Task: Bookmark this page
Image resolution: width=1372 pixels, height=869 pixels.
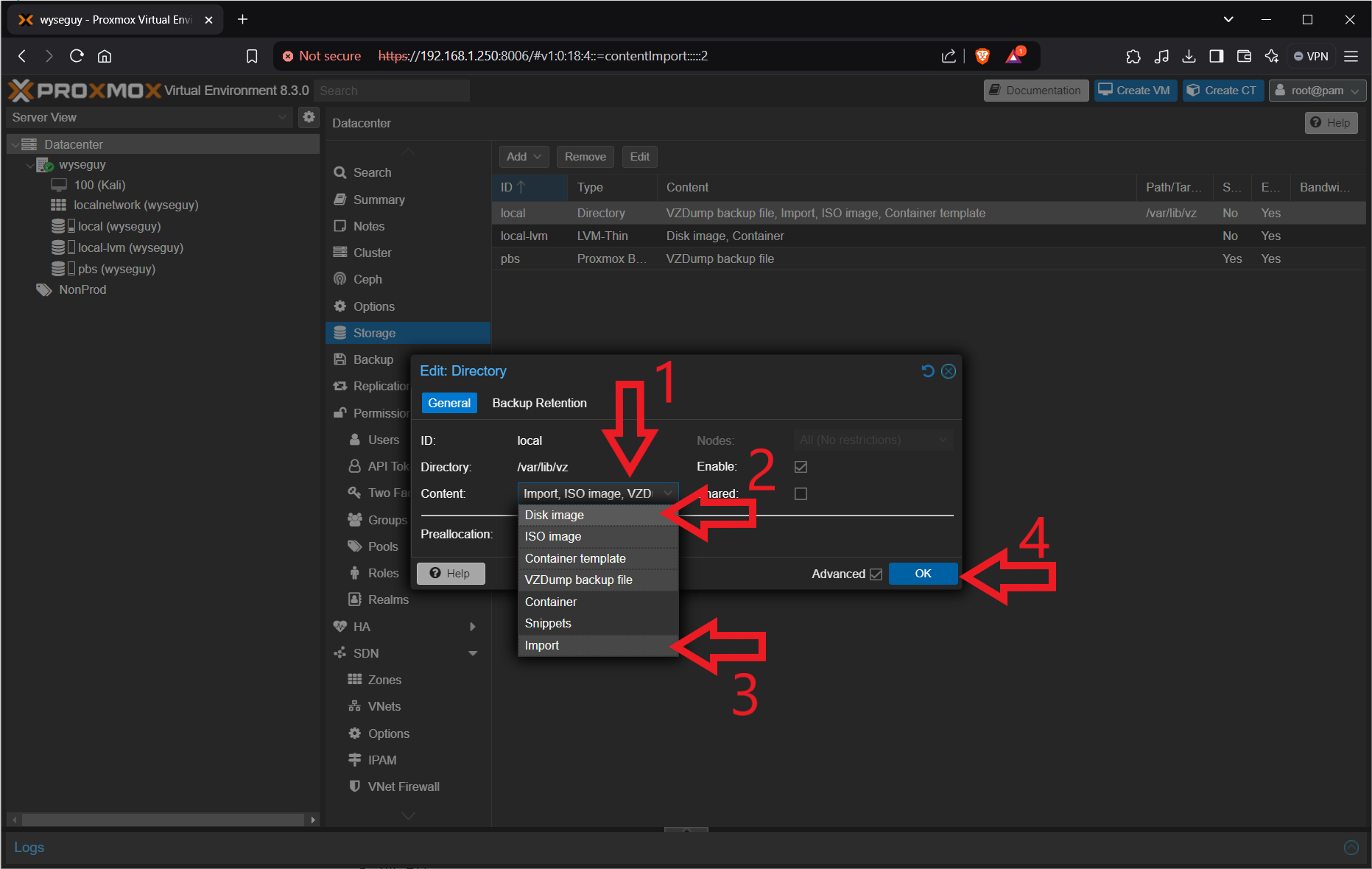Action: click(252, 56)
